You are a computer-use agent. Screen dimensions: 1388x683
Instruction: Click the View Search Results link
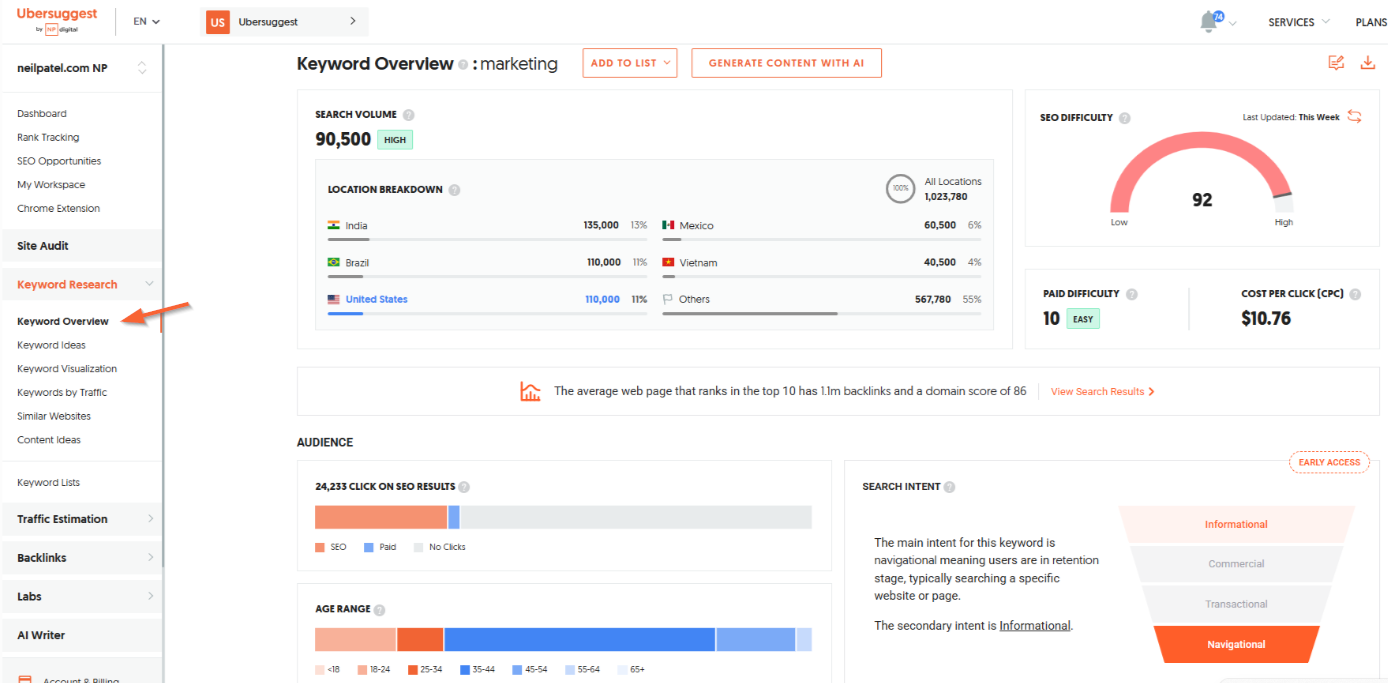(x=1102, y=392)
